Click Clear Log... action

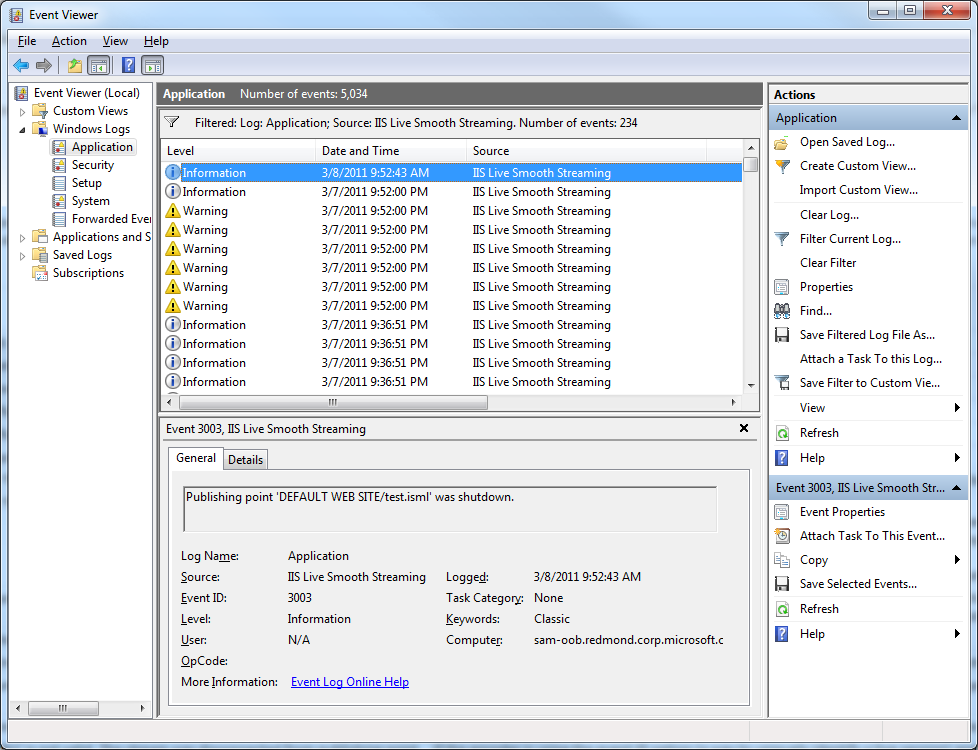pos(830,215)
